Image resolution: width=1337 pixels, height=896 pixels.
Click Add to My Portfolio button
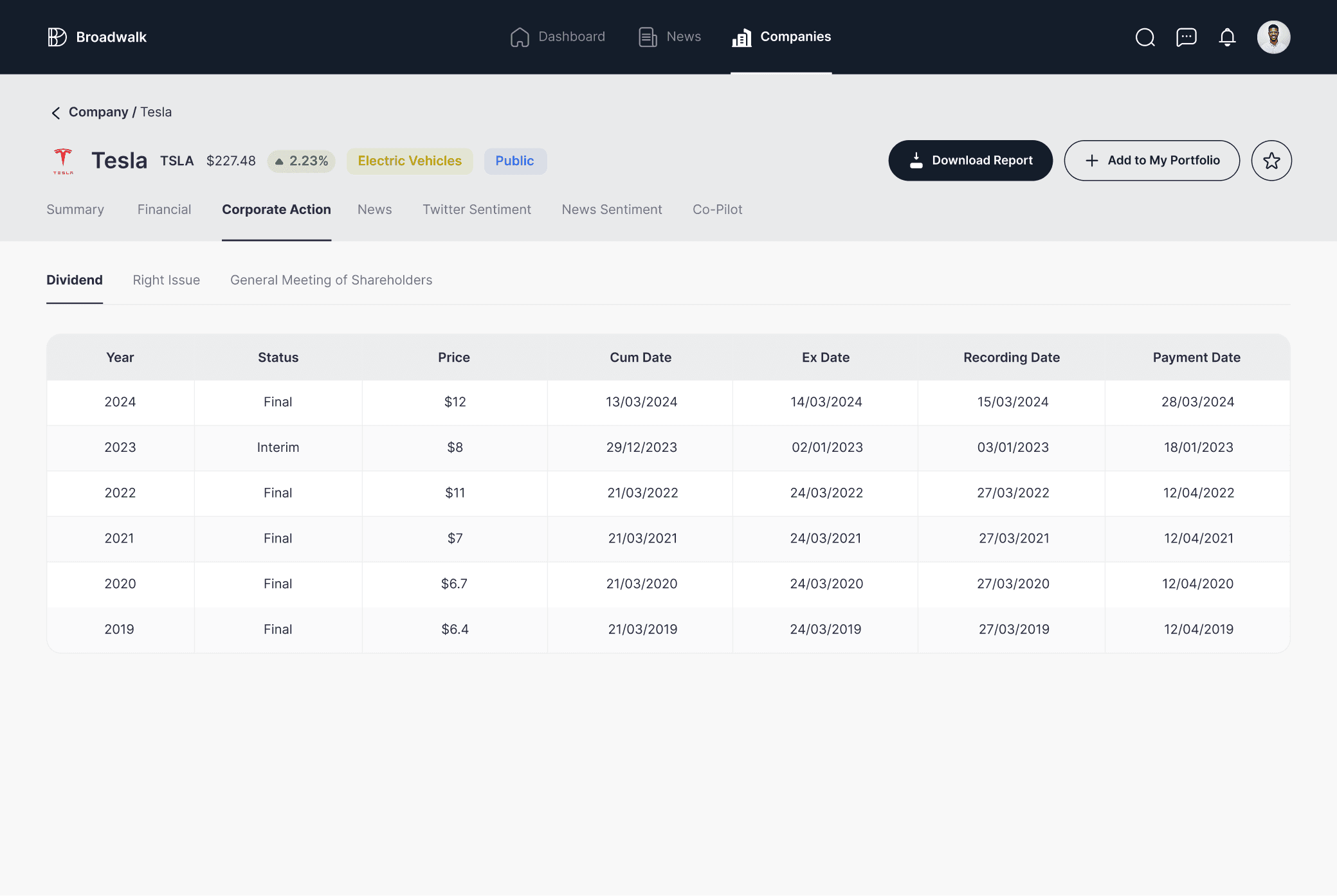[x=1151, y=161]
